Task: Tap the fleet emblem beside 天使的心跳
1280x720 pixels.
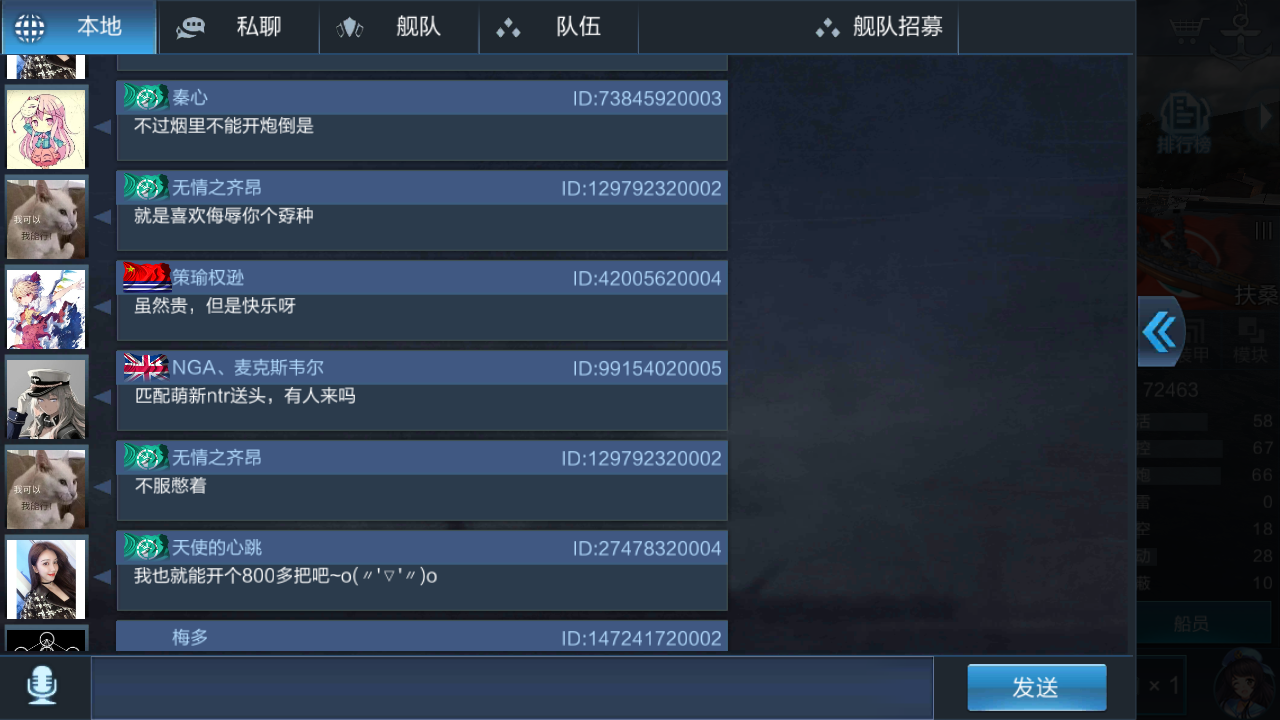Action: click(146, 547)
